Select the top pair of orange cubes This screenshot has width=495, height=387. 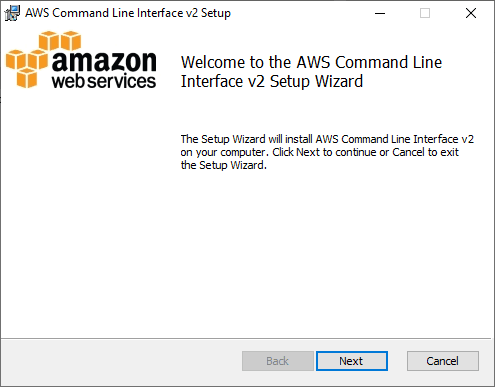[60, 41]
